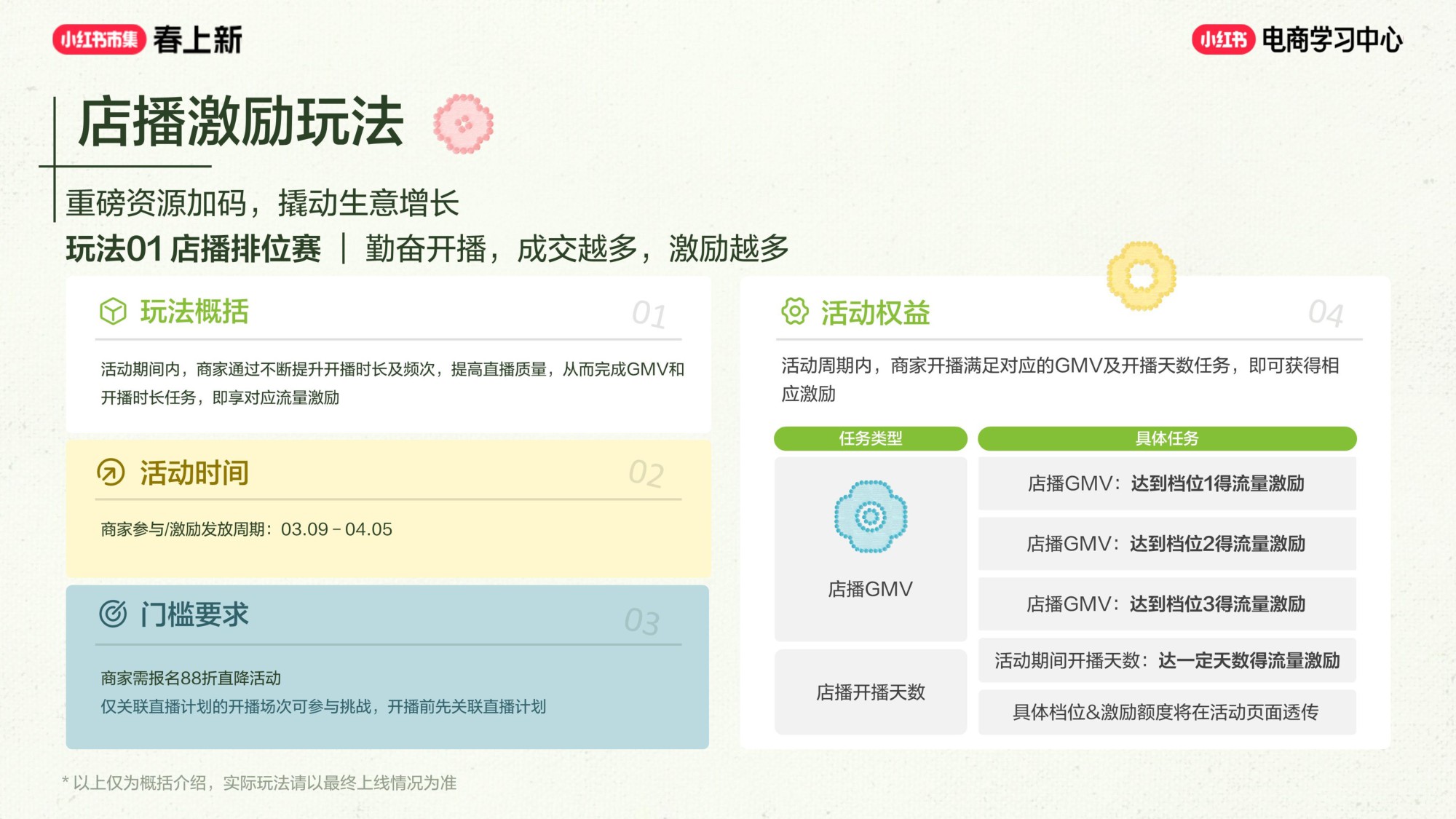Click the 店播激励玩法 main title
Viewport: 1456px width, 819px height.
(x=241, y=122)
